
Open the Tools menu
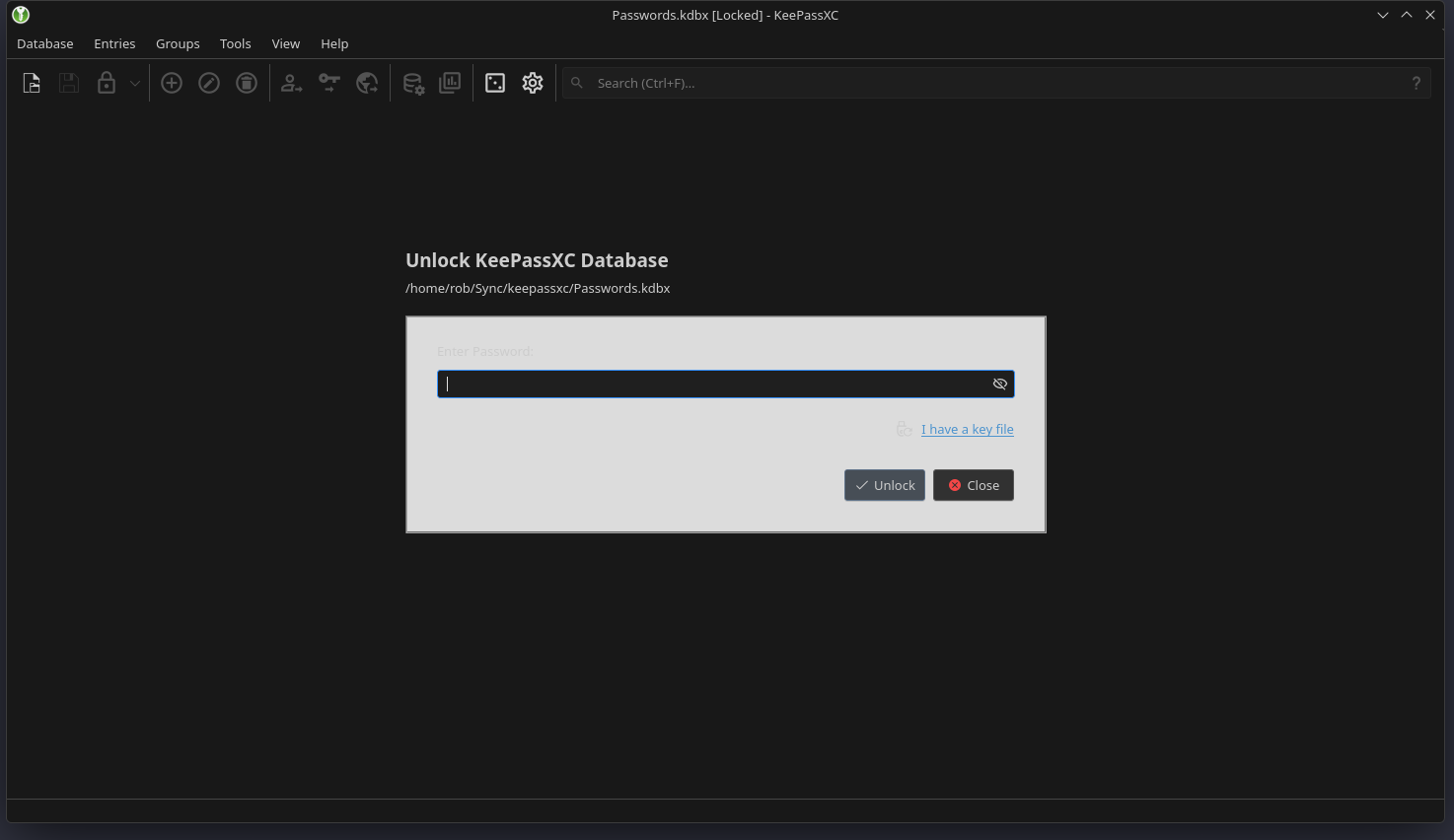(235, 44)
